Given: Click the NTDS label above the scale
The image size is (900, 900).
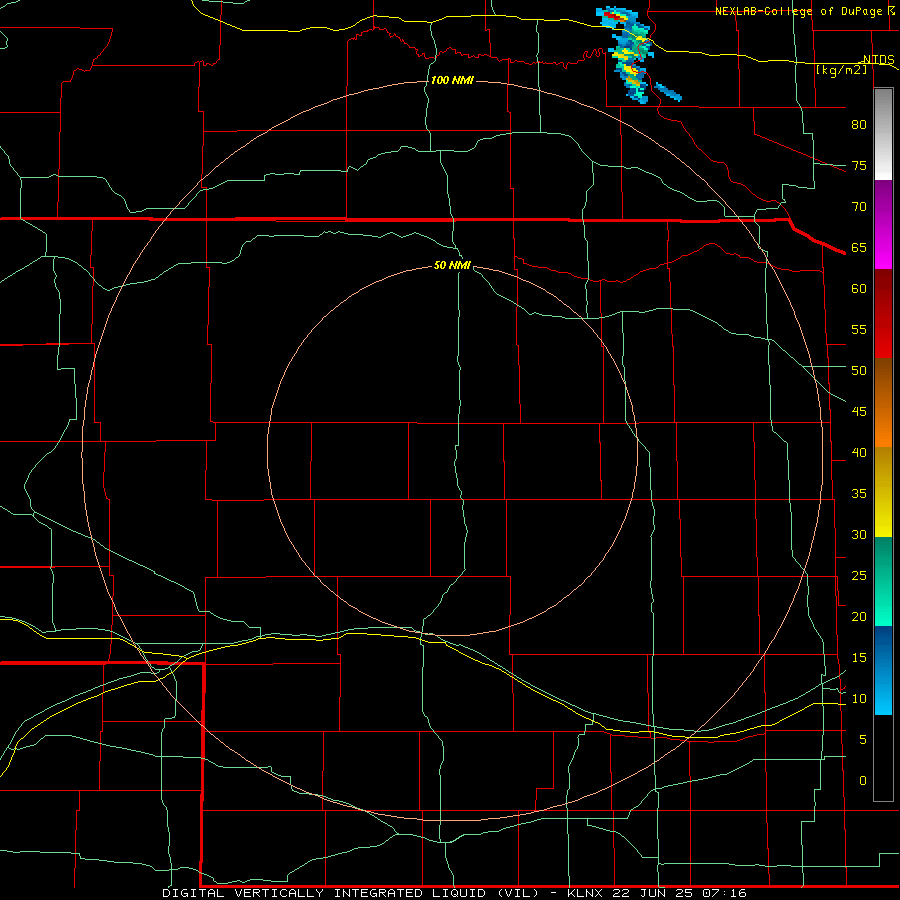Looking at the screenshot, I should (879, 60).
